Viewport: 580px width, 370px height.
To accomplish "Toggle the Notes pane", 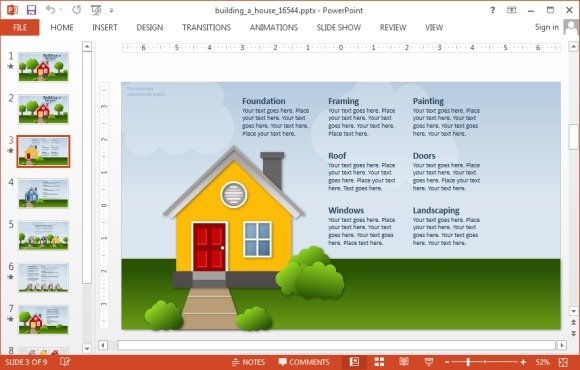I will click(x=248, y=362).
